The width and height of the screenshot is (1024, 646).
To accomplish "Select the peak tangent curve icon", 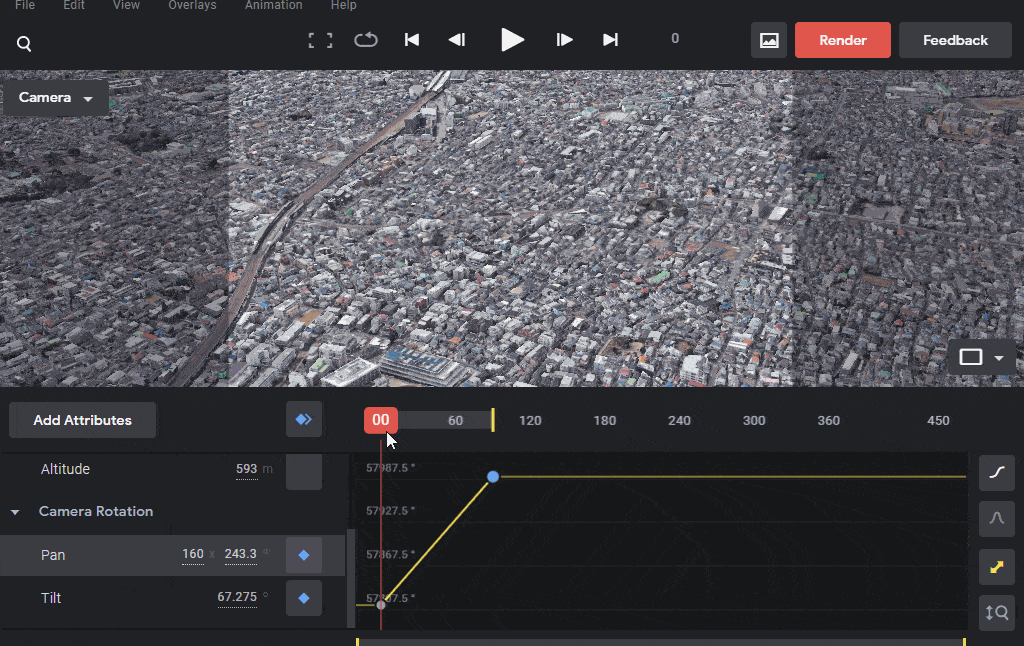I will coord(997,519).
